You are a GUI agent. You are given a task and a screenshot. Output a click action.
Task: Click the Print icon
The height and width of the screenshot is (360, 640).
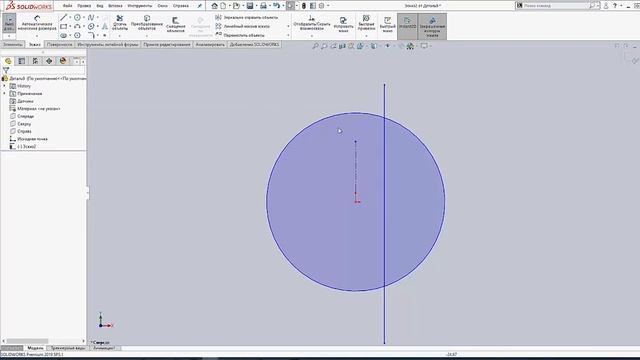click(263, 6)
